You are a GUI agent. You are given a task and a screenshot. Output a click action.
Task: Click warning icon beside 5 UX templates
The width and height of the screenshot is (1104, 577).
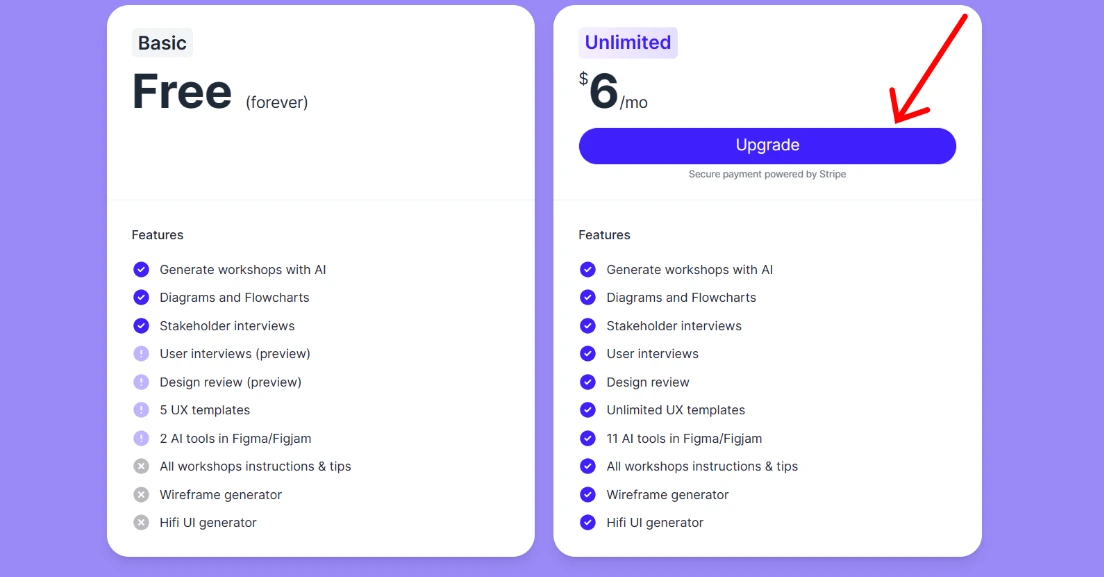pyautogui.click(x=142, y=410)
